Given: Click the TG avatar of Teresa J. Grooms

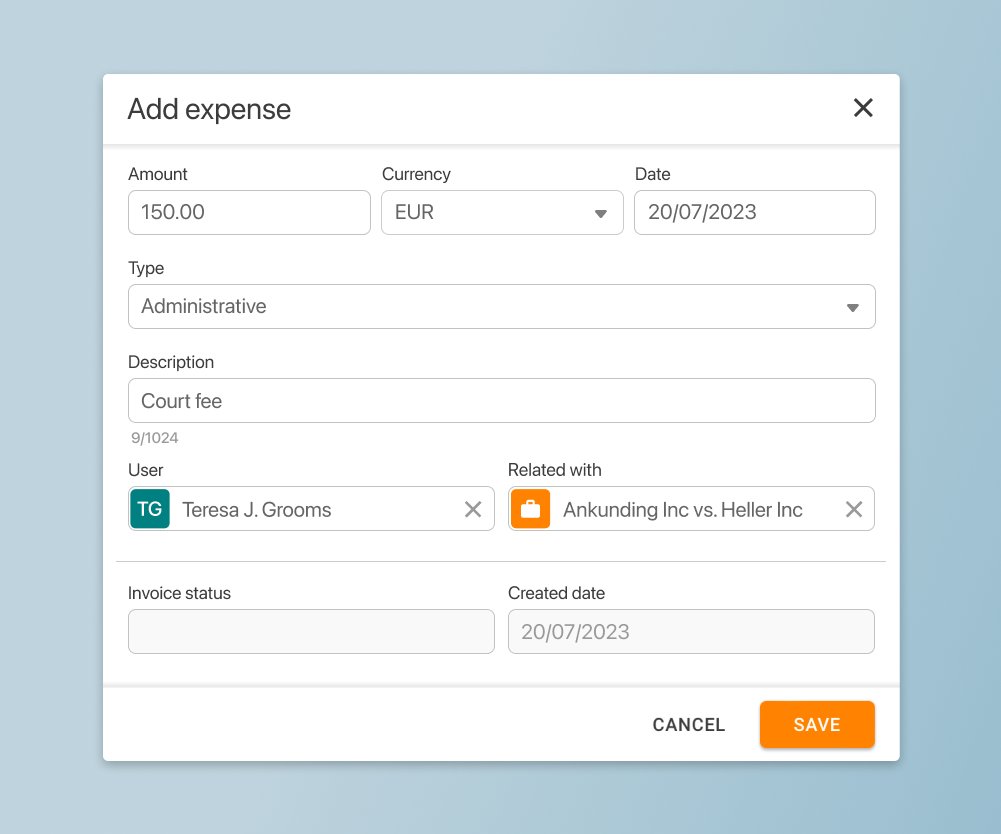Looking at the screenshot, I should pyautogui.click(x=150, y=509).
